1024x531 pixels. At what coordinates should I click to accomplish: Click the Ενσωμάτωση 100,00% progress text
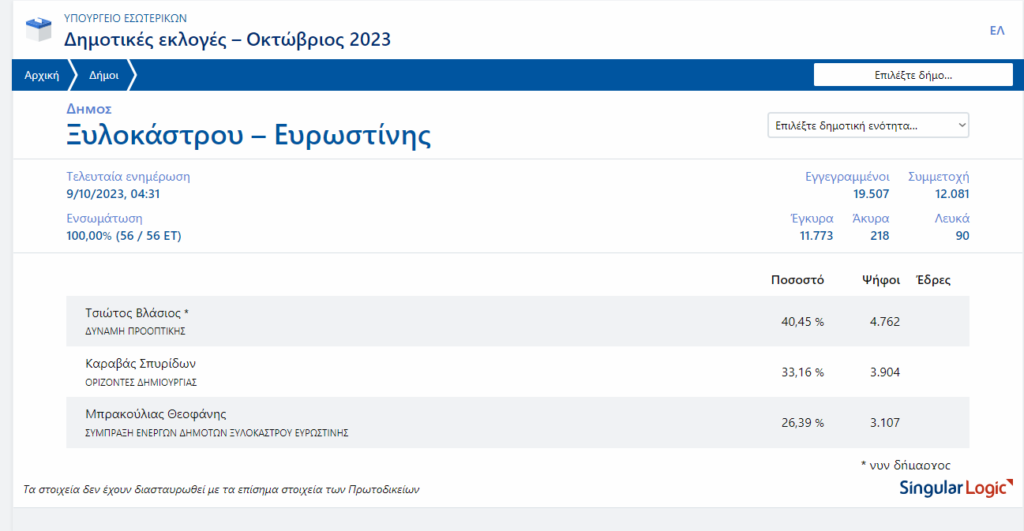[123, 236]
